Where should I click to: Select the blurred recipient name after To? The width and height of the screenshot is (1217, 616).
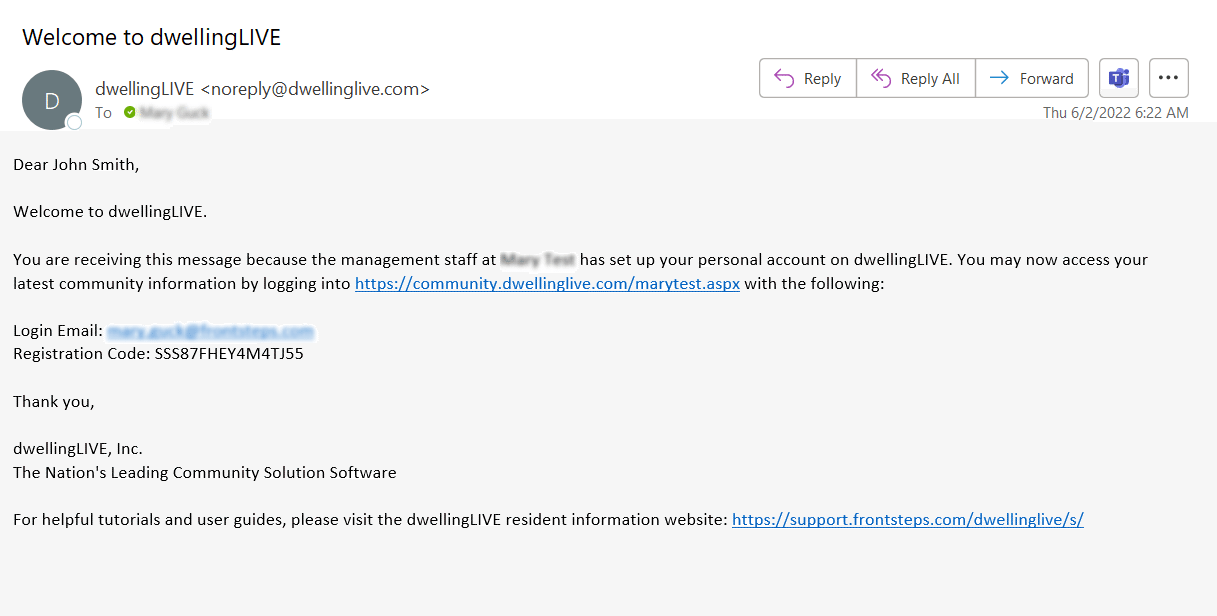tap(175, 113)
